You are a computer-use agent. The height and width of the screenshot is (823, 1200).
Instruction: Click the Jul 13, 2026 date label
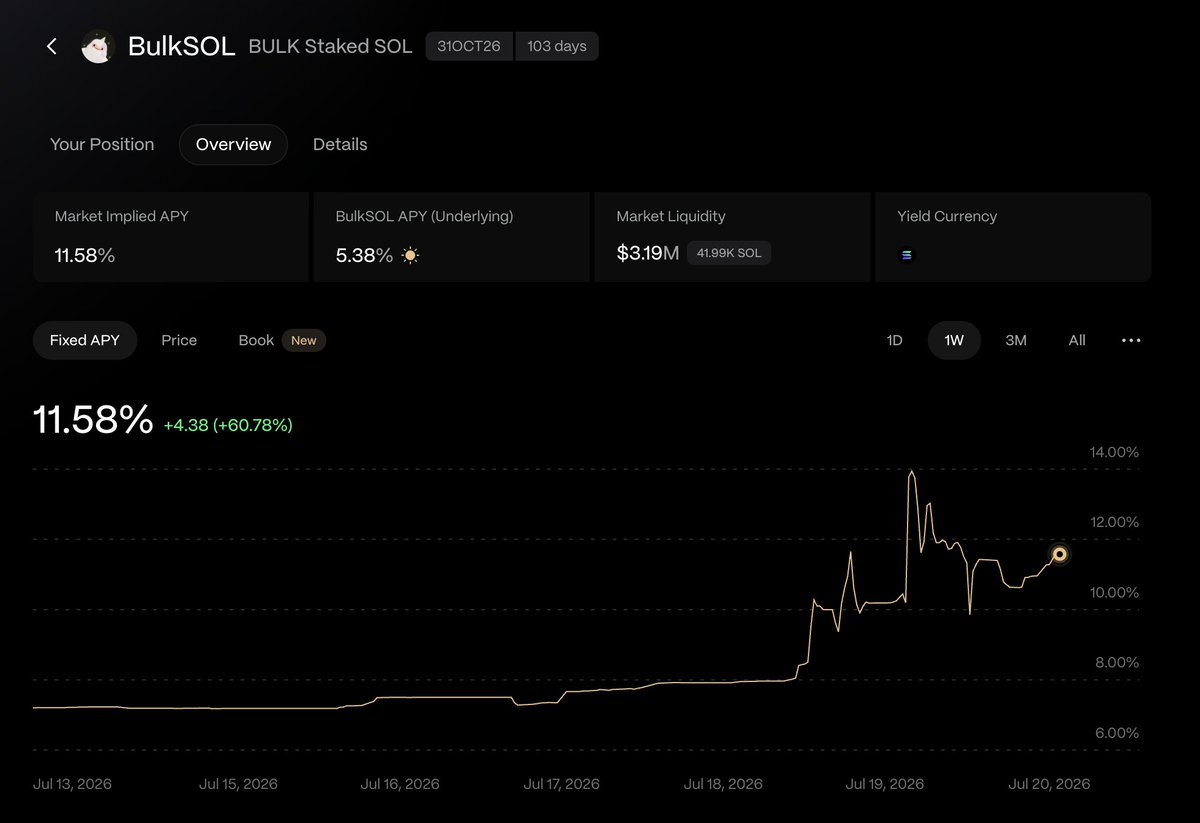pos(72,784)
